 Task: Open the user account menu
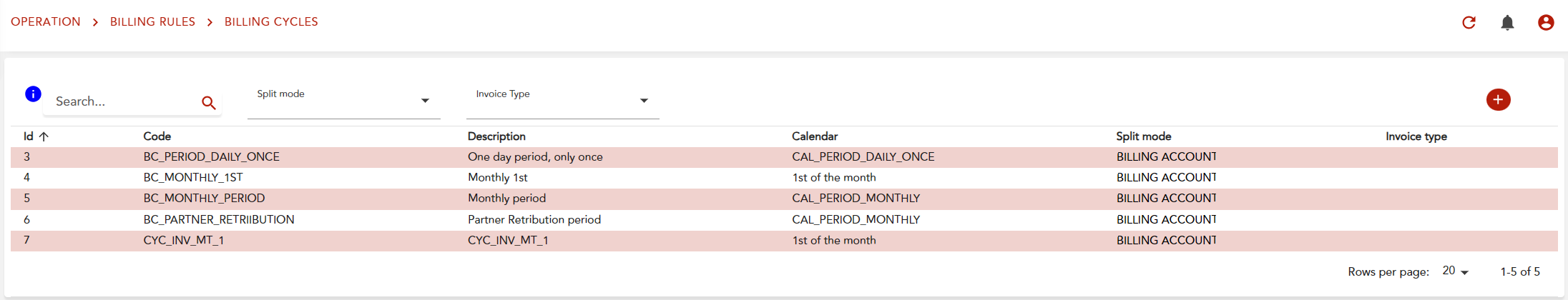click(x=1546, y=23)
